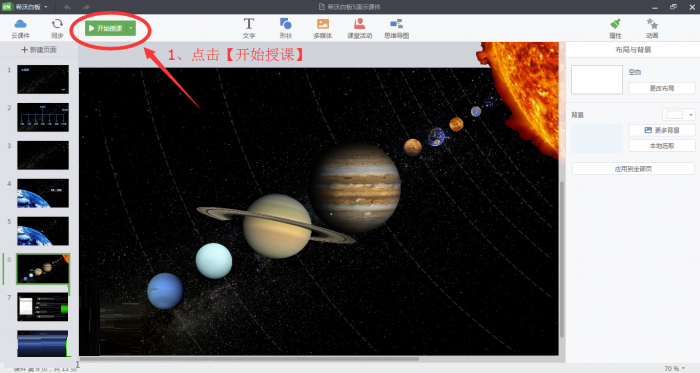
Task: Click Jupiter on the slide canvas
Action: (356, 187)
